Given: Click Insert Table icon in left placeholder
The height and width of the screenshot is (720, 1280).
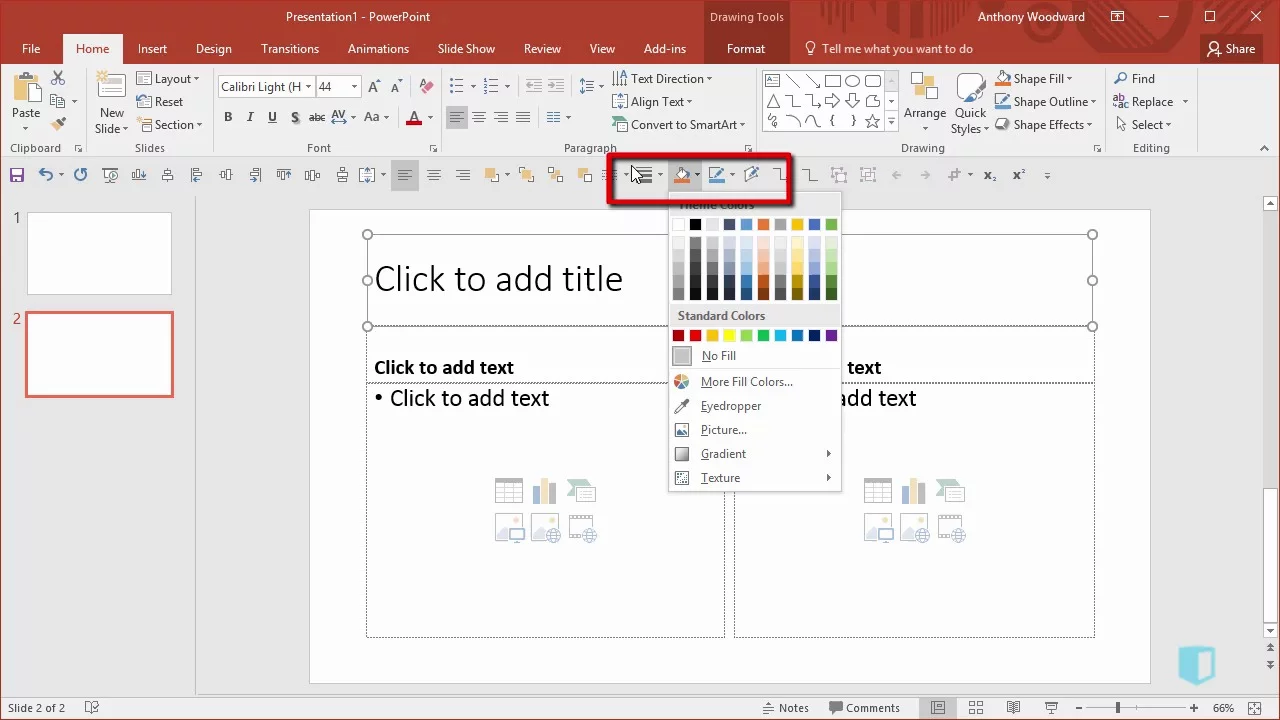Looking at the screenshot, I should coord(509,490).
